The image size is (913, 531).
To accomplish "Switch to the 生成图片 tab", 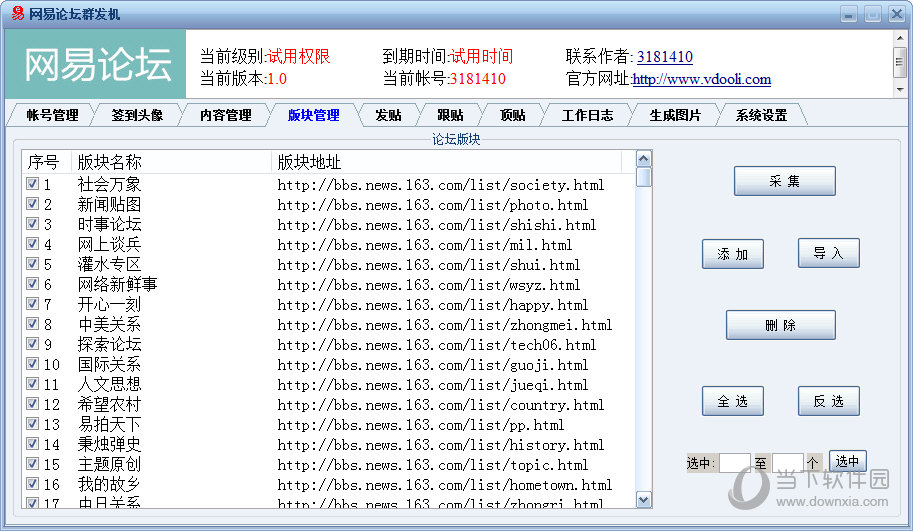I will click(x=675, y=115).
